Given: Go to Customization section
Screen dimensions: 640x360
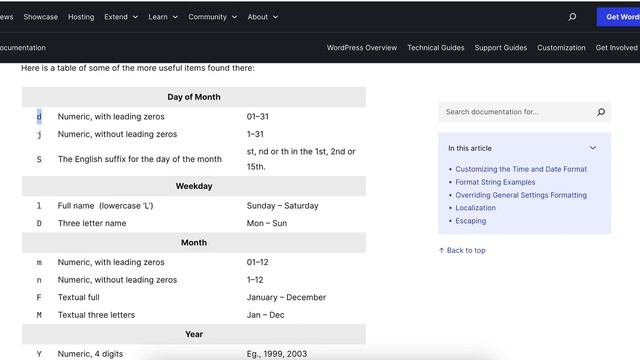Looking at the screenshot, I should [x=561, y=48].
